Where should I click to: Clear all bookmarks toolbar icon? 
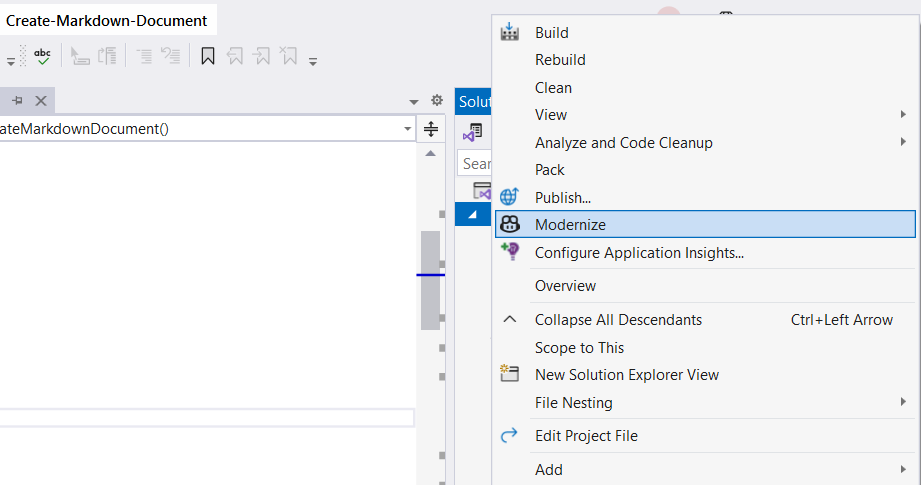point(288,56)
